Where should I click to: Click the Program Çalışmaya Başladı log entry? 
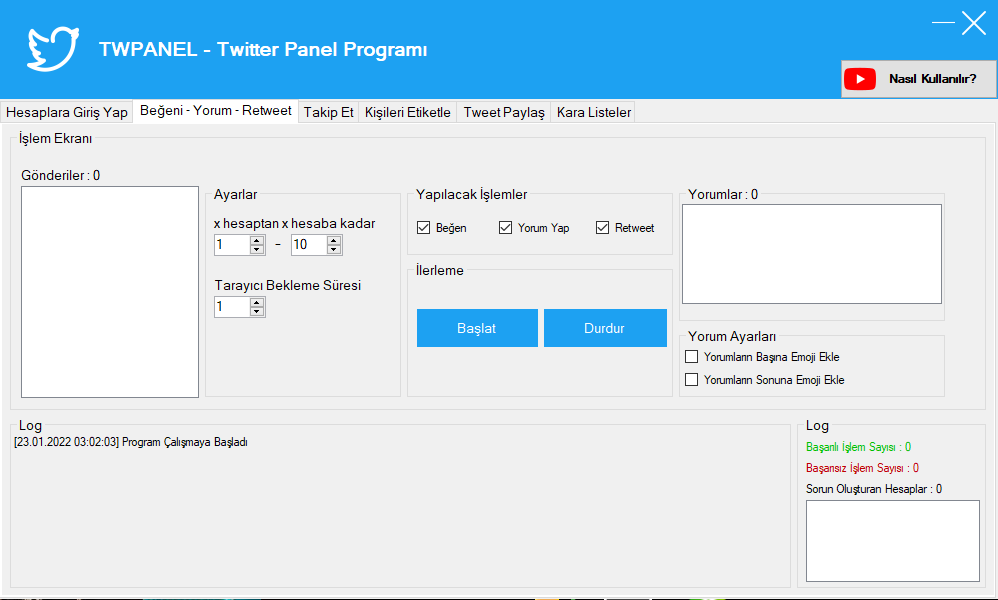[131, 442]
